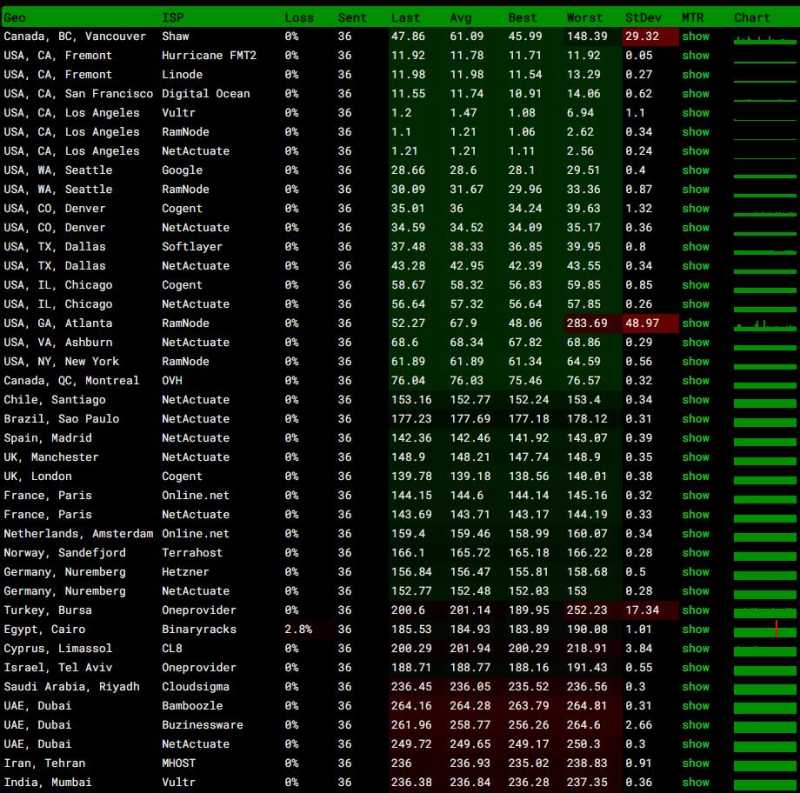The width and height of the screenshot is (800, 793).
Task: Select the 2.8% loss value for Cairo
Action: pyautogui.click(x=298, y=630)
